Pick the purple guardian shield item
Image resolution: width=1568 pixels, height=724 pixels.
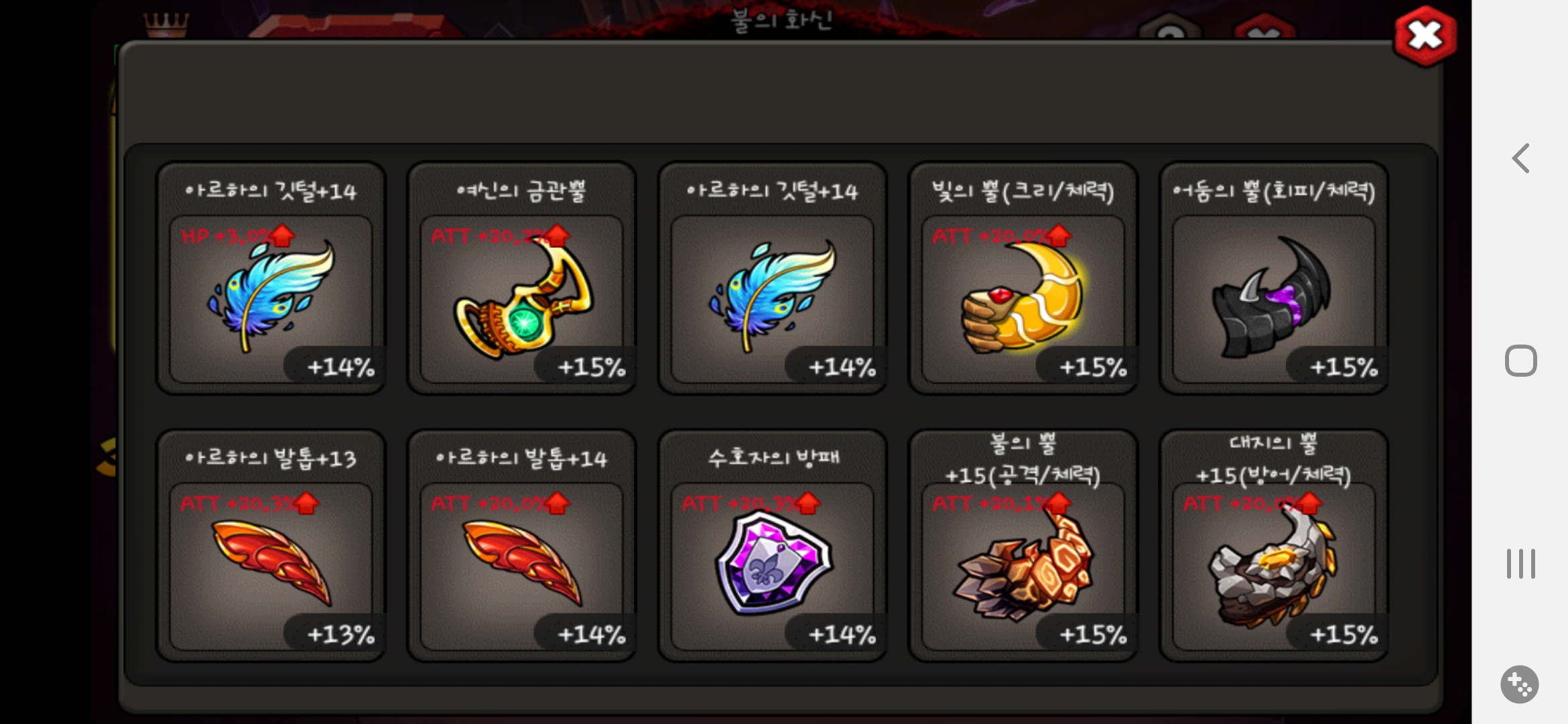[772, 546]
